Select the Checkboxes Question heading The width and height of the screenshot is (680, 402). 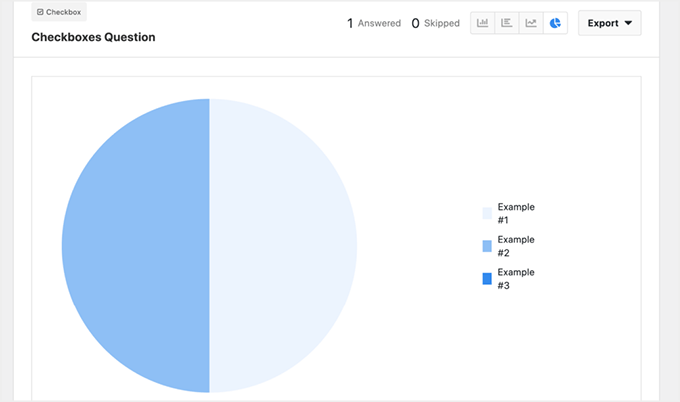(x=93, y=37)
